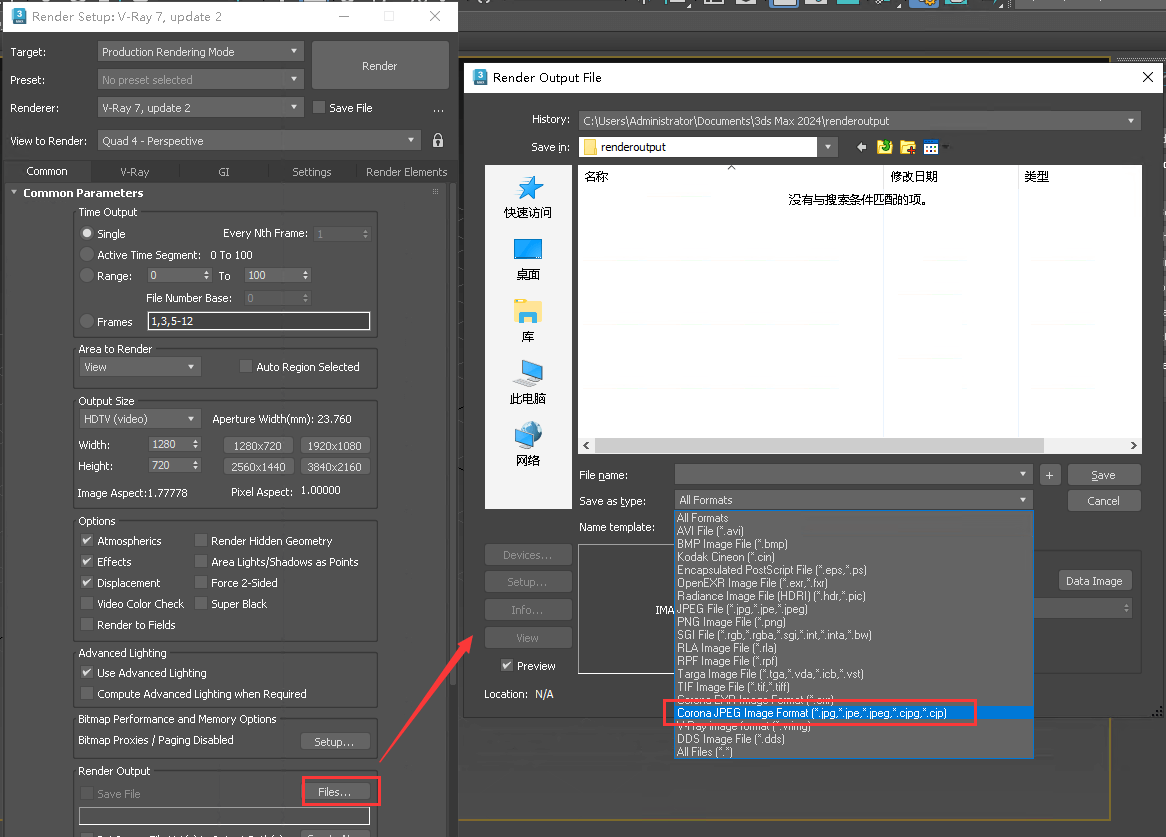Click the back arrow in file dialog

pos(862,147)
